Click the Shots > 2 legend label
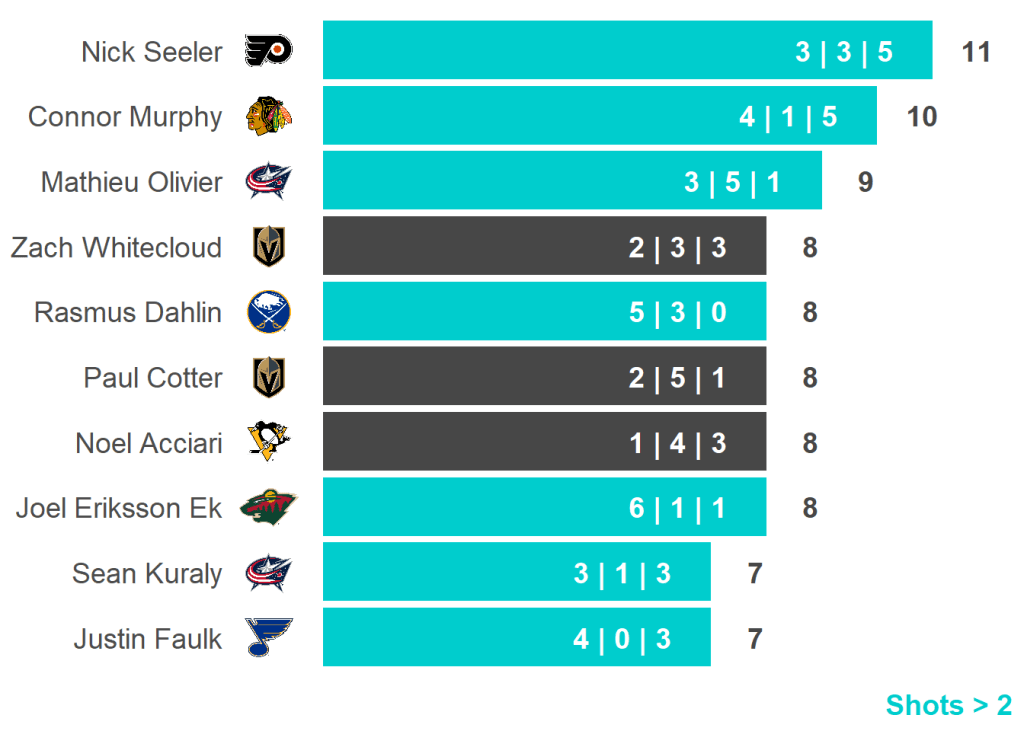1024x731 pixels. tap(948, 705)
